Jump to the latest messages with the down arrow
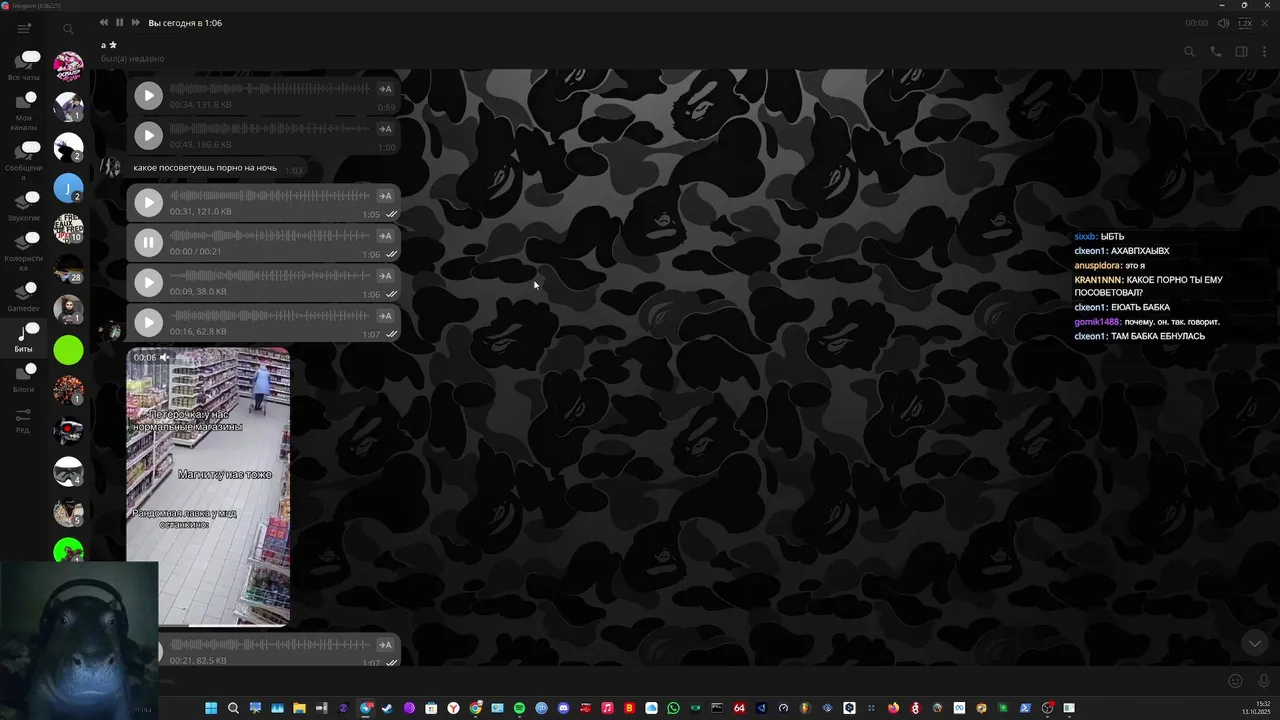The width and height of the screenshot is (1280, 720). (1254, 643)
